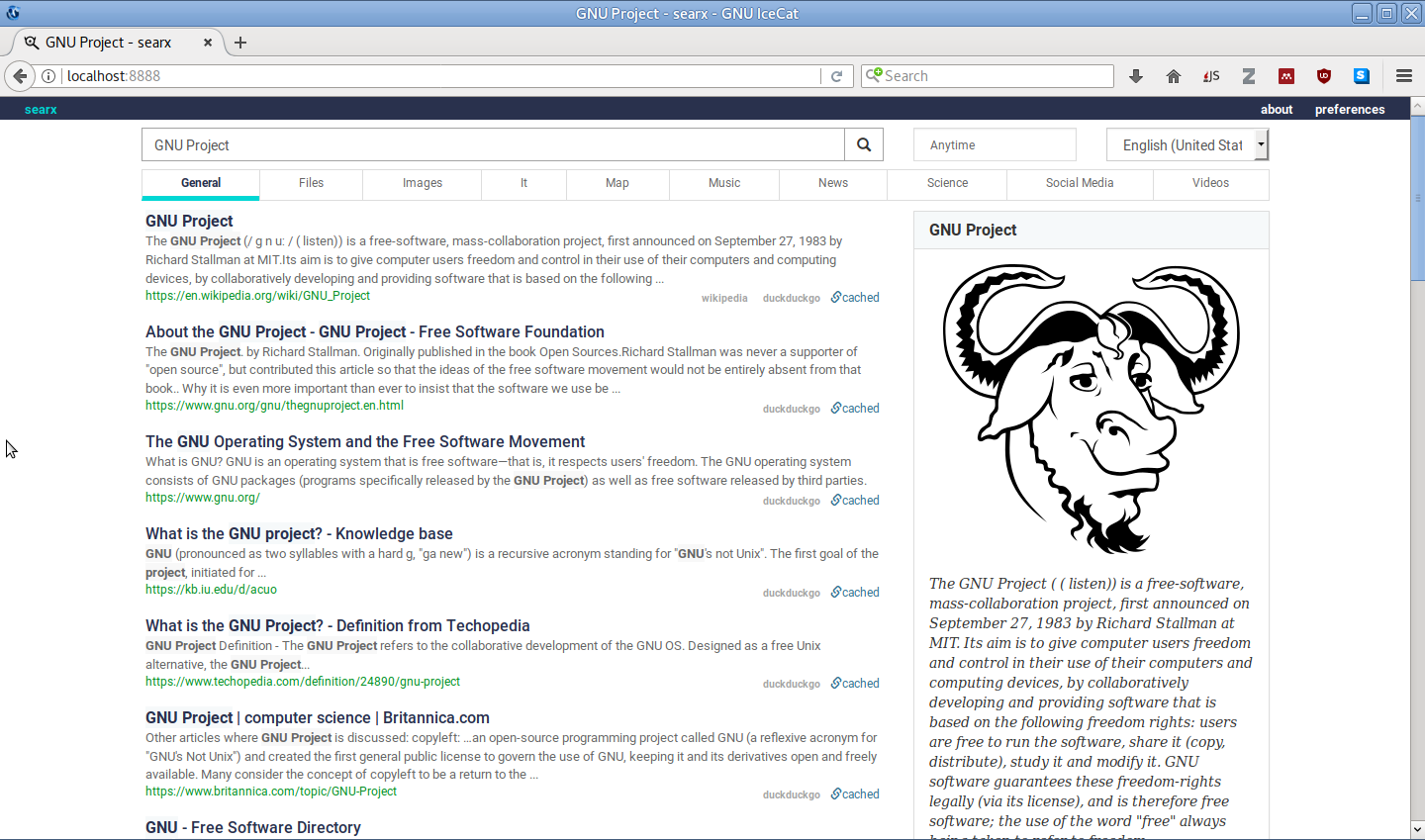Open the preferences link in header

(1349, 109)
